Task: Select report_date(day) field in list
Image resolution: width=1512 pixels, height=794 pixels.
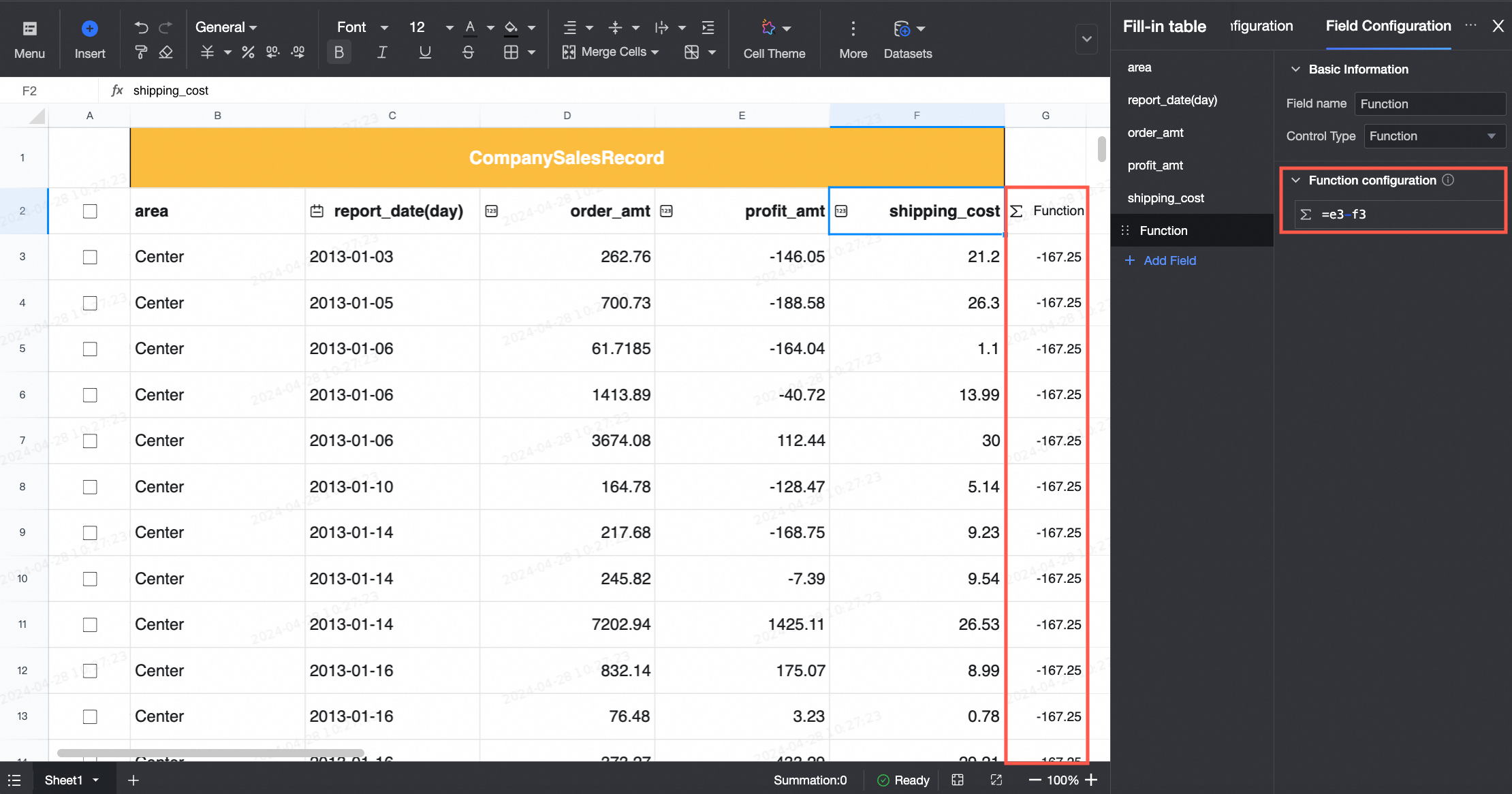Action: point(1192,100)
